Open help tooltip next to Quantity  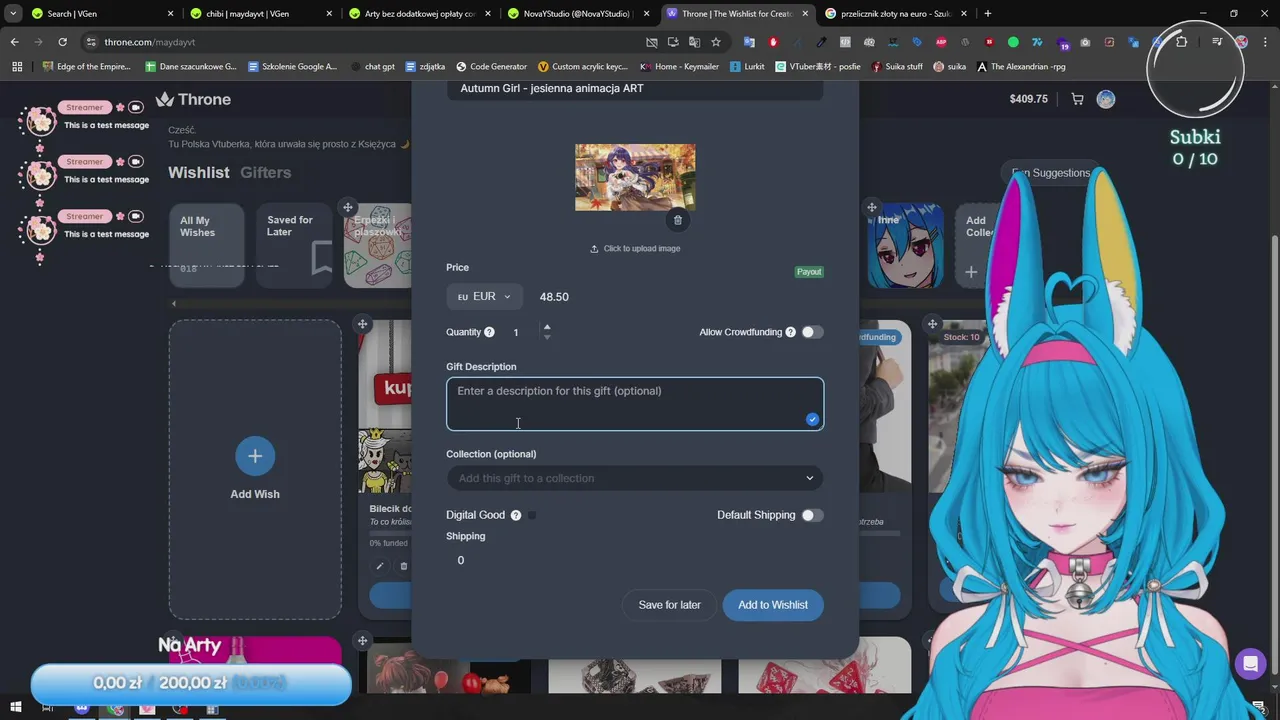click(x=489, y=332)
